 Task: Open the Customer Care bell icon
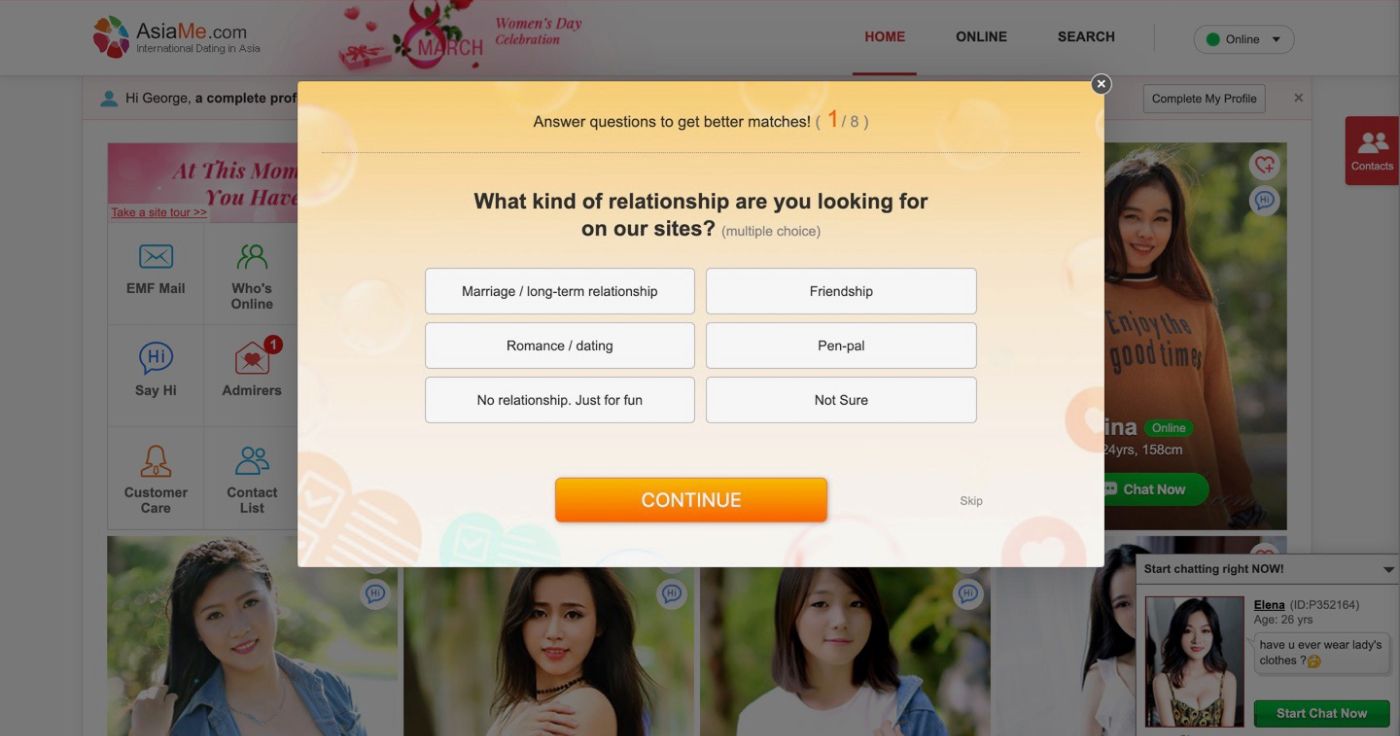(x=155, y=461)
